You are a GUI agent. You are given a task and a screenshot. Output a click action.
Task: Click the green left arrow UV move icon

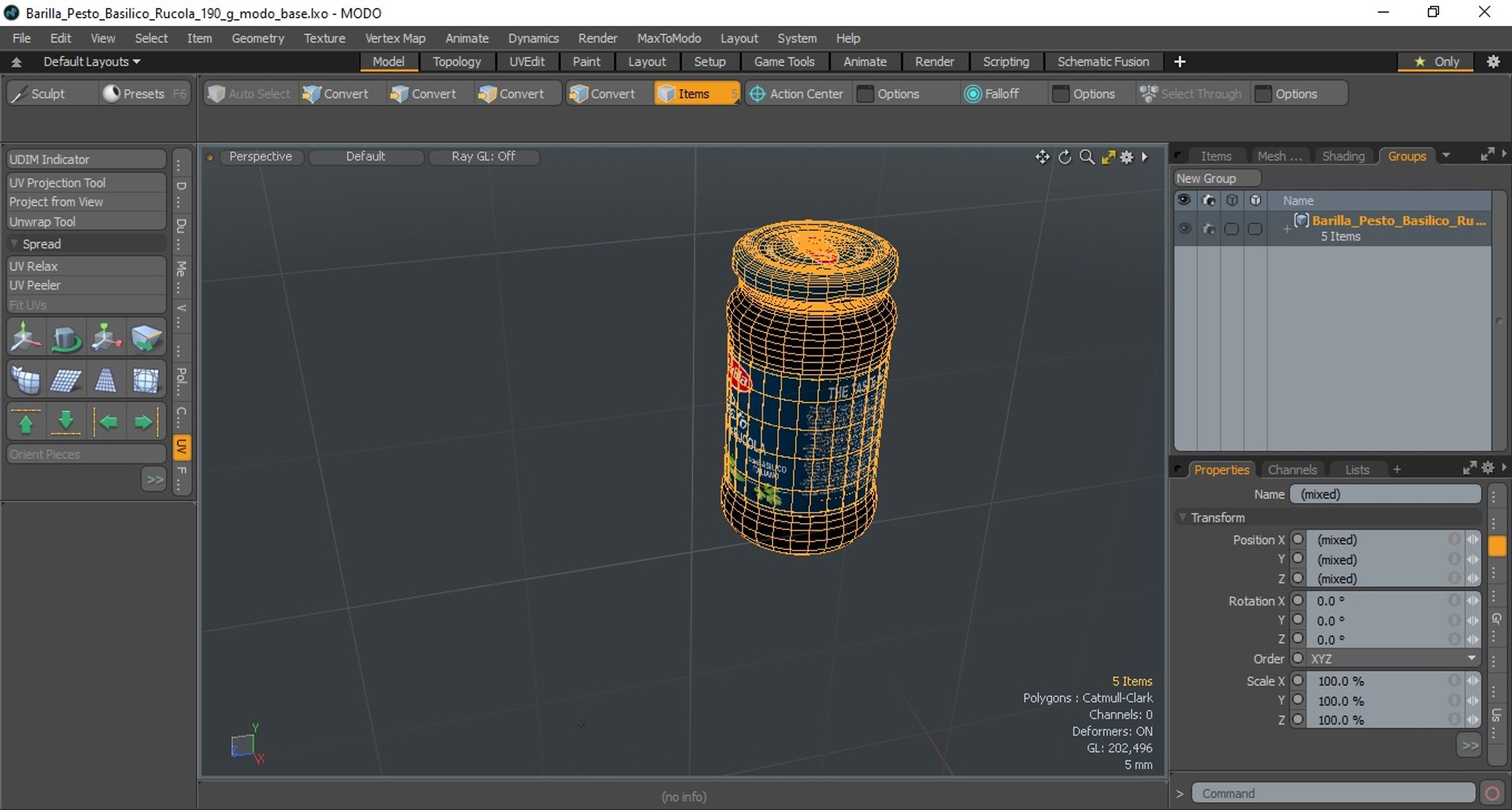[x=106, y=422]
